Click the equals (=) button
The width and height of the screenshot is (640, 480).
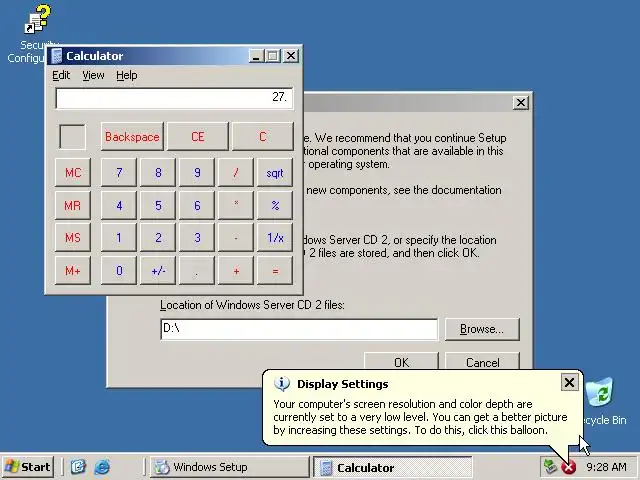click(275, 270)
